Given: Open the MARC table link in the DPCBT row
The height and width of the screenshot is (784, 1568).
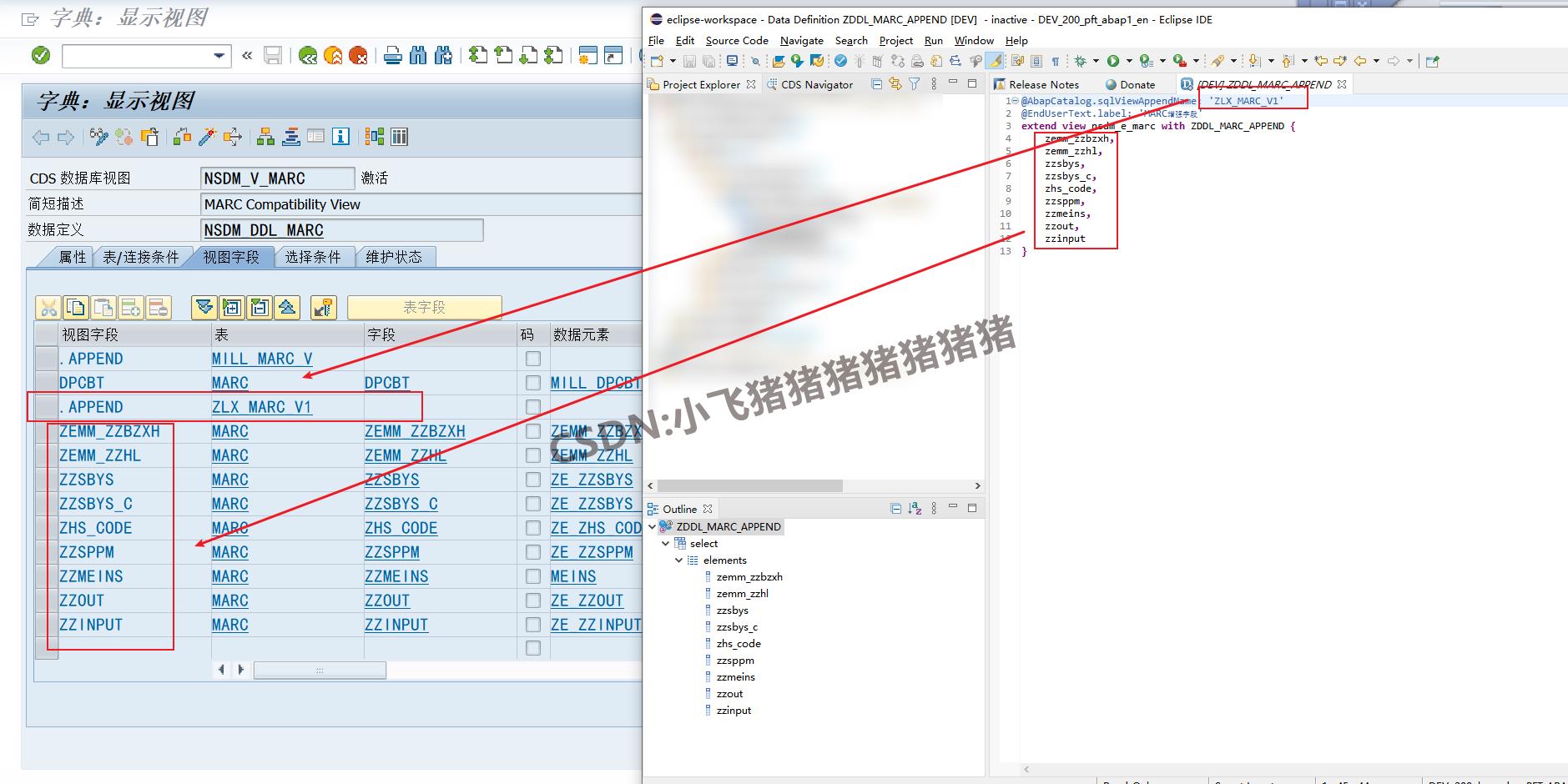Looking at the screenshot, I should click(229, 383).
